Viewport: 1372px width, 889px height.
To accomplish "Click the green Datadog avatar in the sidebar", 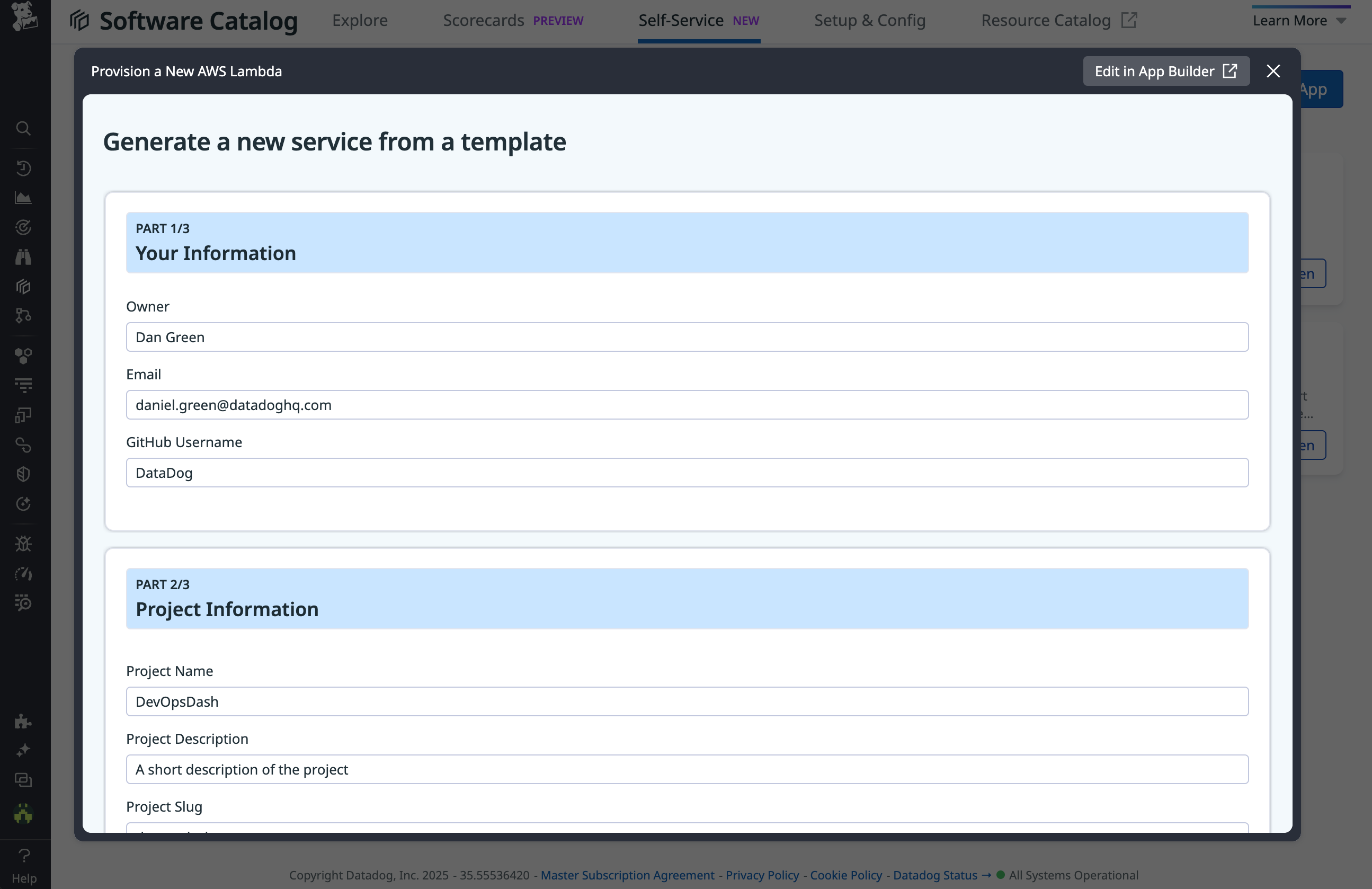I will 23,815.
